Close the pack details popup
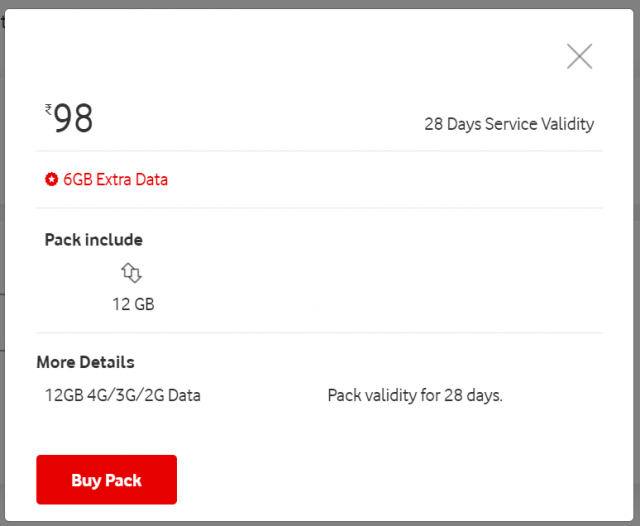Viewport: 640px width, 526px height. [x=579, y=56]
